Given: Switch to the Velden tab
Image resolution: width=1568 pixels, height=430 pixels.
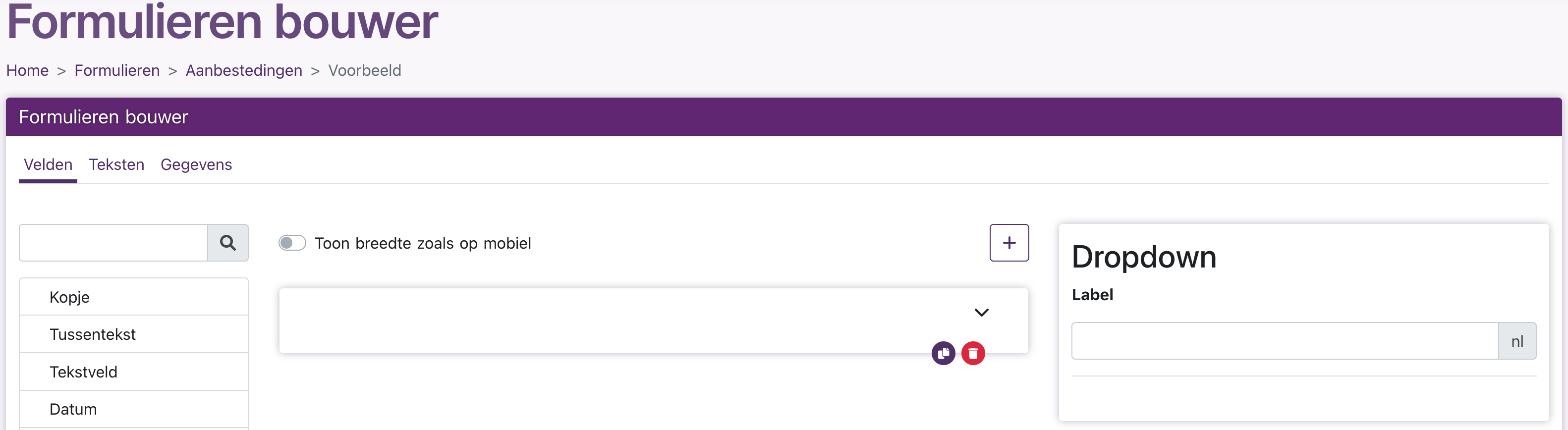Looking at the screenshot, I should 48,165.
